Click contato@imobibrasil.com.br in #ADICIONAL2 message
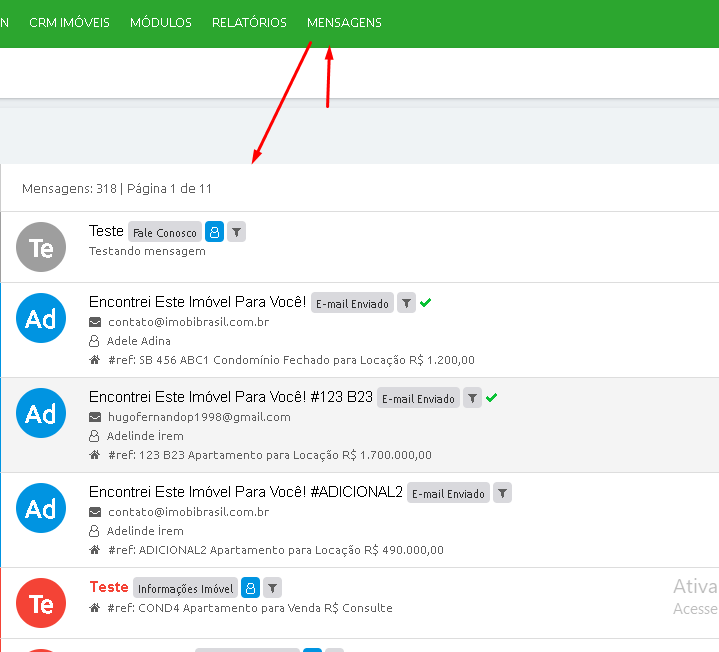 [188, 512]
